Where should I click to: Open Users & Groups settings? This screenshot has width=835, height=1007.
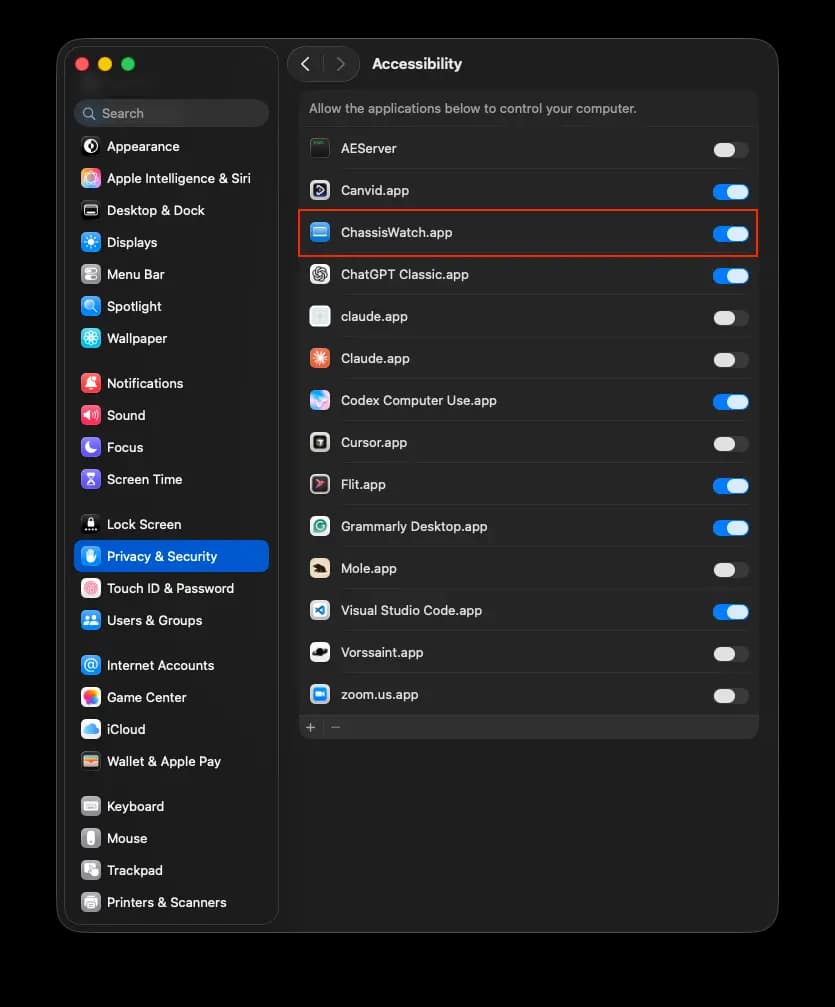(x=171, y=620)
